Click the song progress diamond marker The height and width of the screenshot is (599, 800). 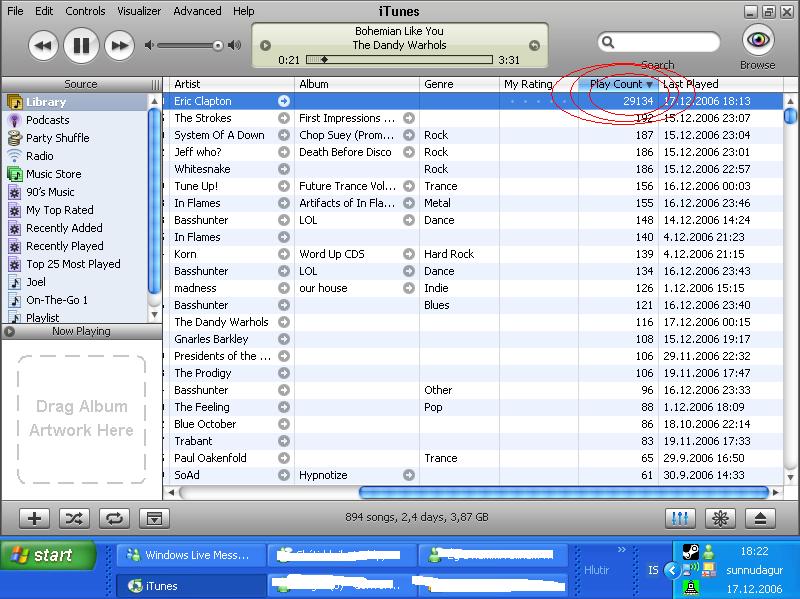click(324, 60)
